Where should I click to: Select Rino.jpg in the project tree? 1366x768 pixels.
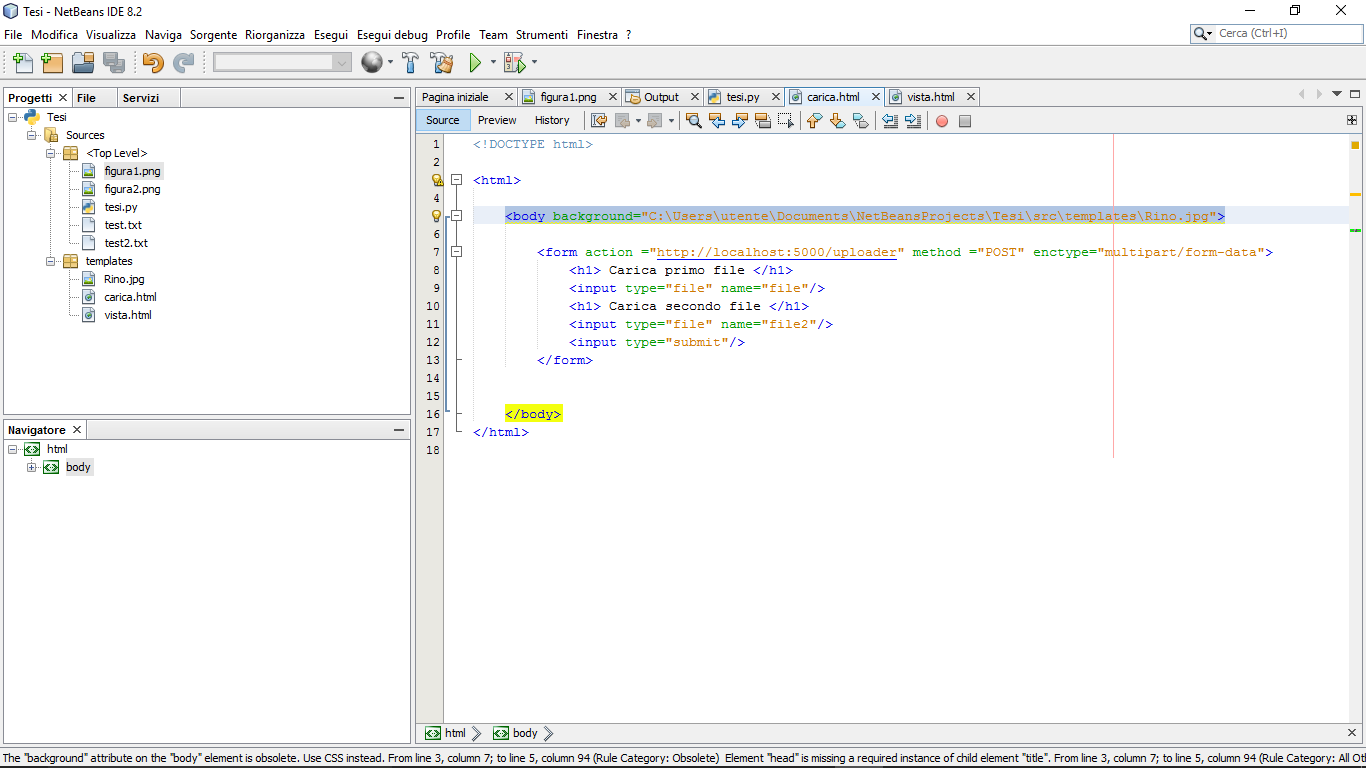coord(124,279)
